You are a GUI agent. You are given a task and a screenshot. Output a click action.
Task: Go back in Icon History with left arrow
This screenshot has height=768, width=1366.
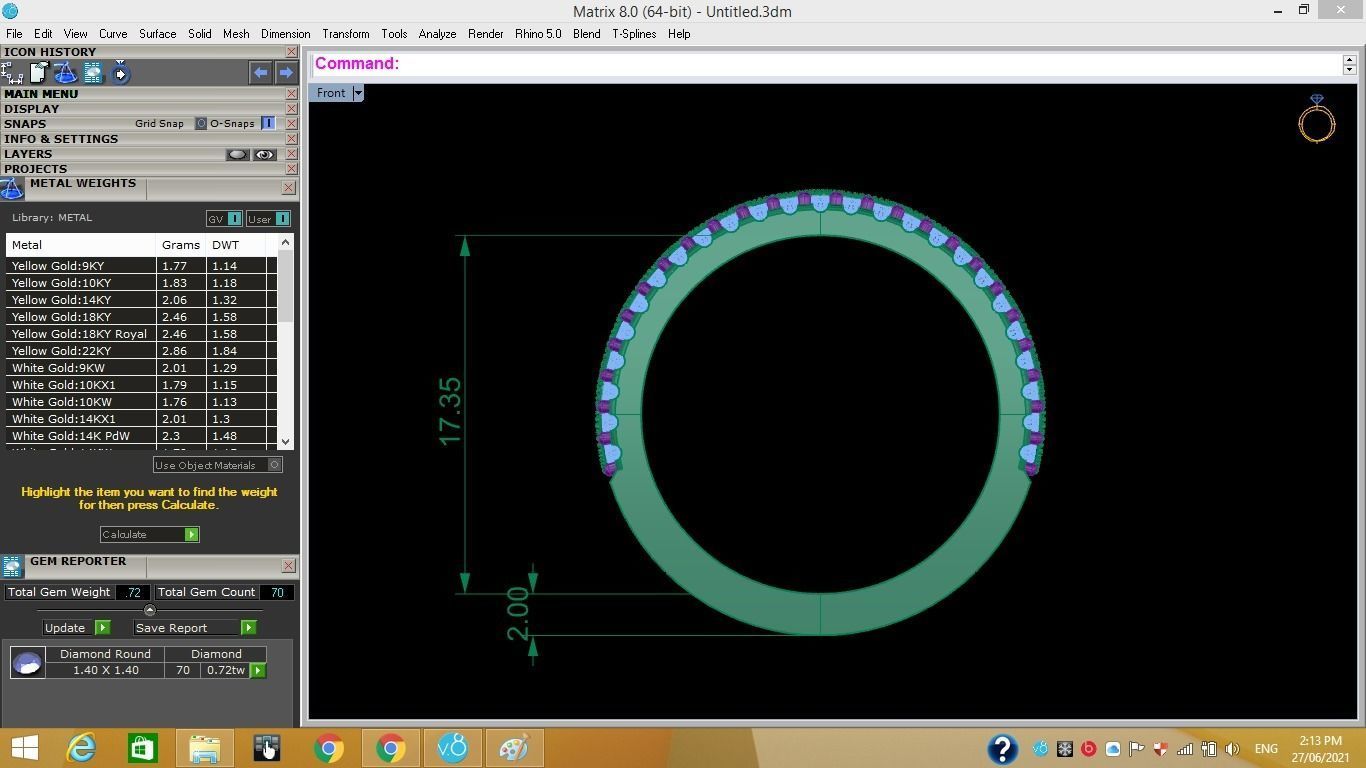260,73
